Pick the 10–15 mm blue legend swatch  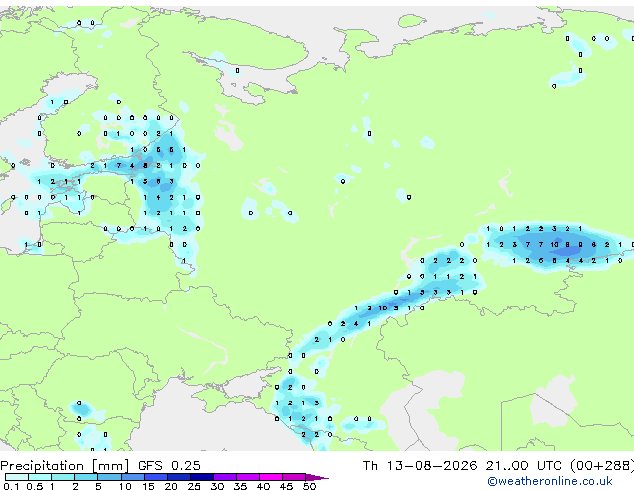132,477
